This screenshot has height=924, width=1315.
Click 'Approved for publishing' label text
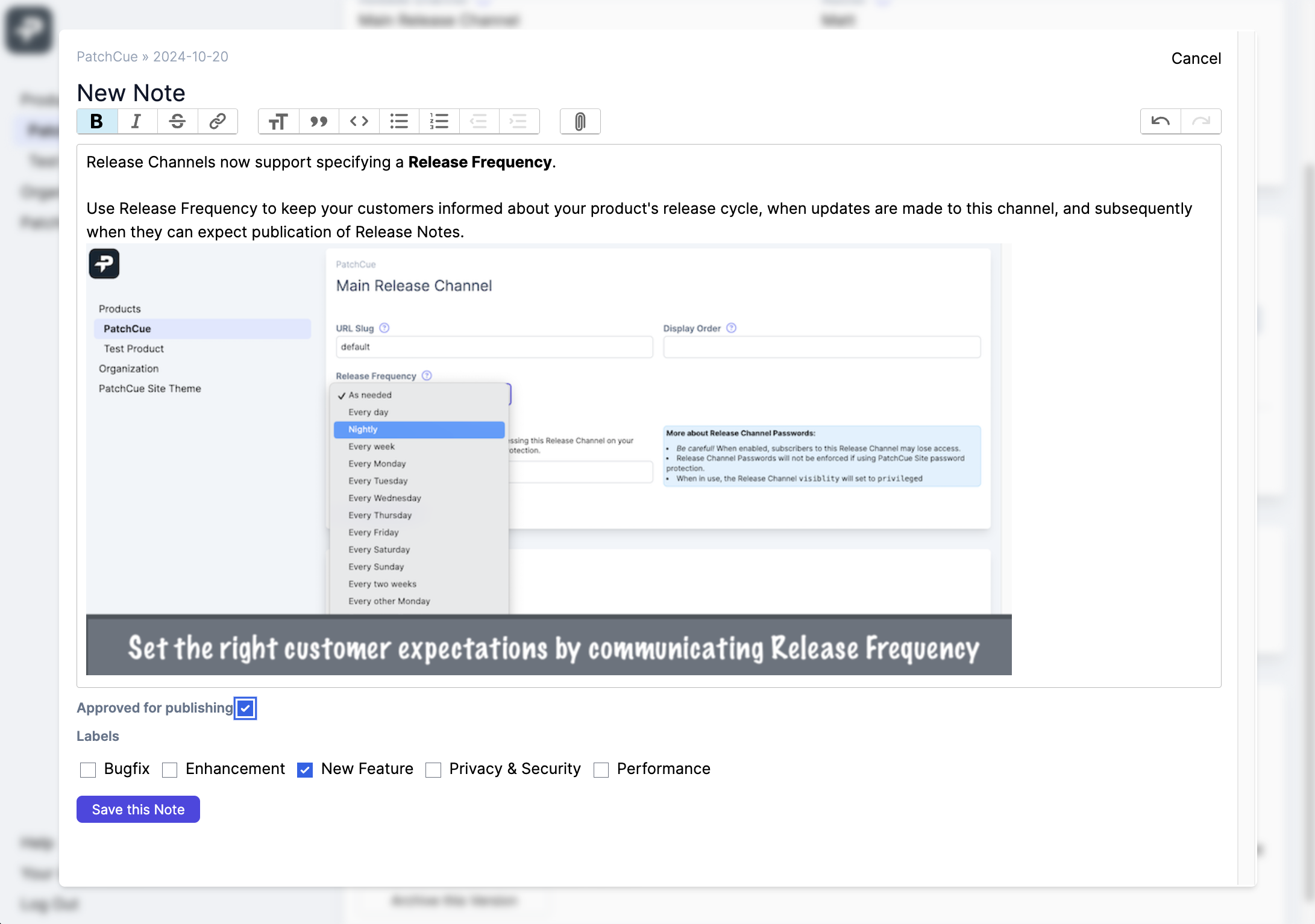point(155,708)
